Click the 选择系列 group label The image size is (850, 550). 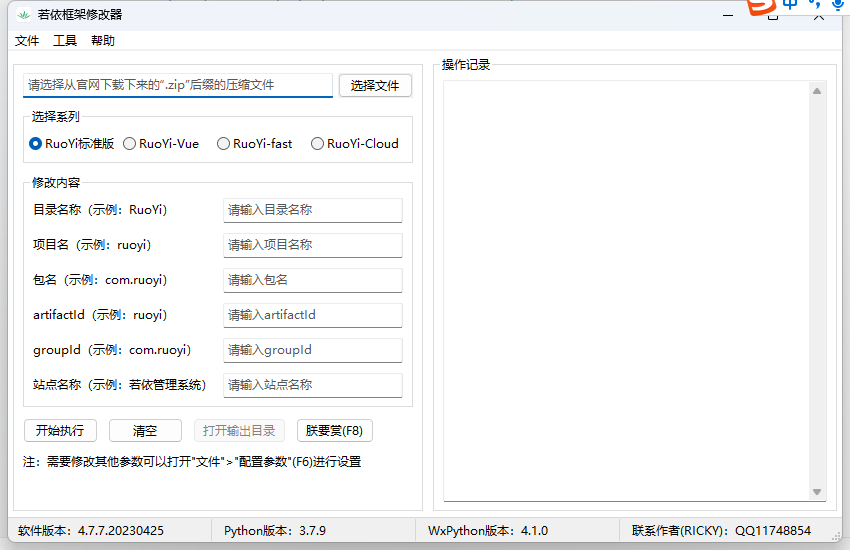(x=55, y=117)
